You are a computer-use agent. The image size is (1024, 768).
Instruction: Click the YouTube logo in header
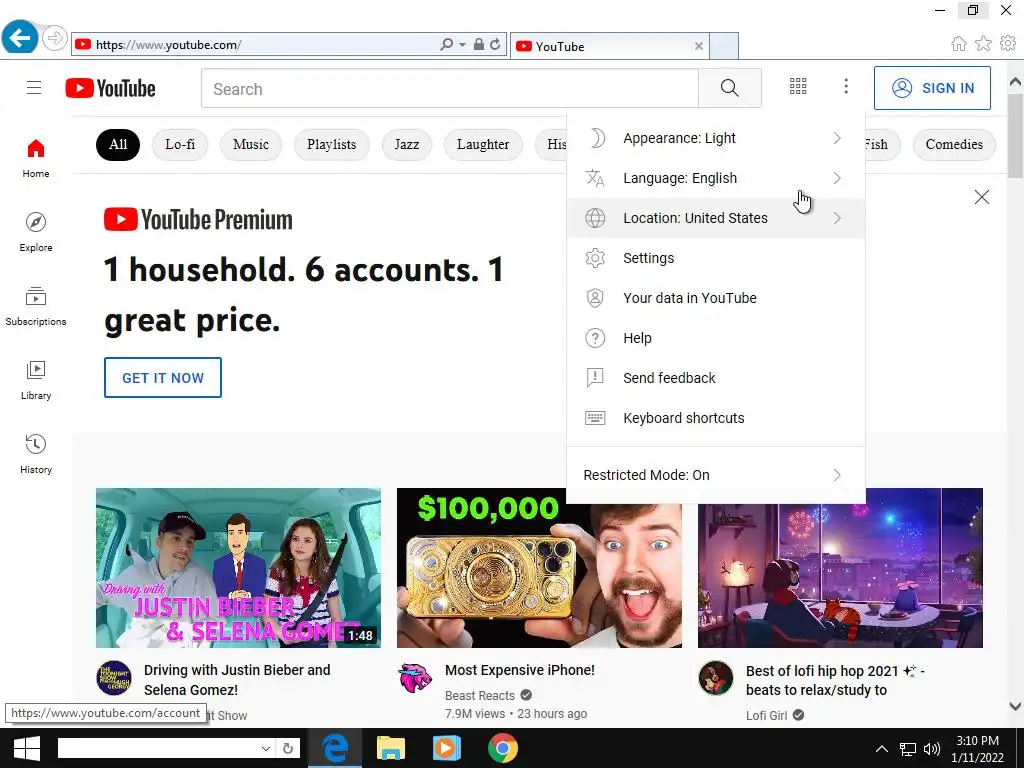110,88
